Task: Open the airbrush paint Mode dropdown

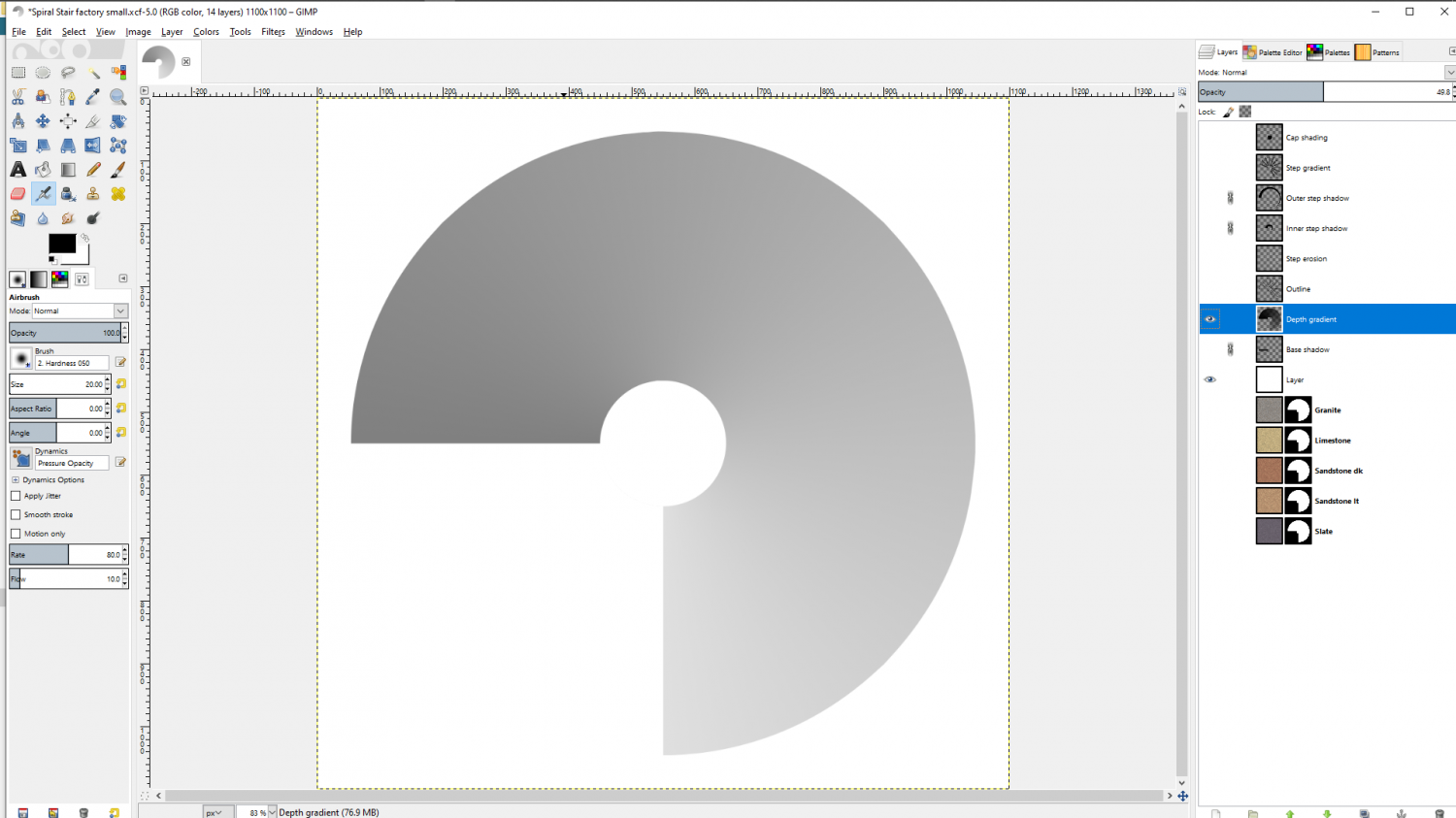Action: point(81,311)
